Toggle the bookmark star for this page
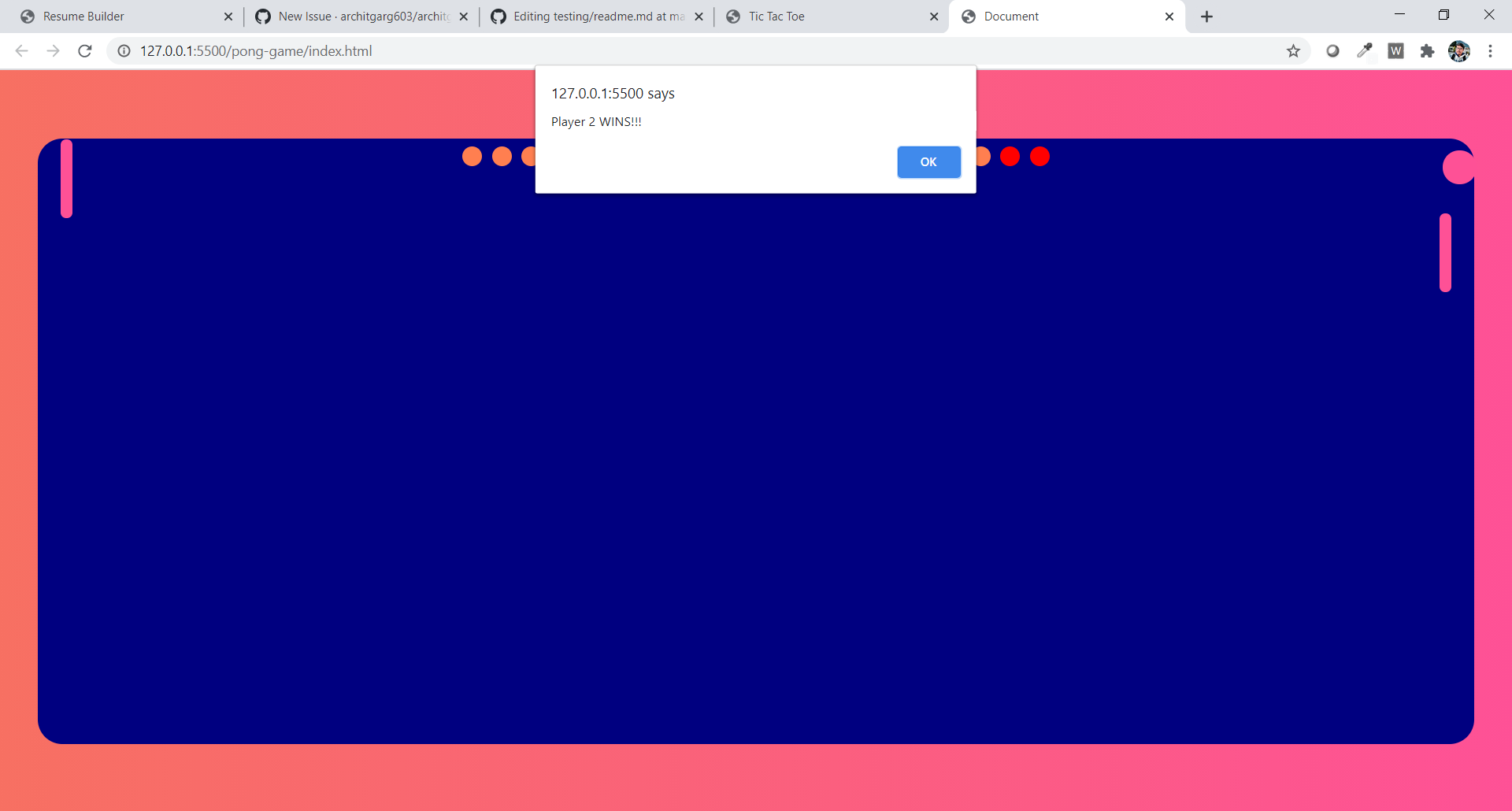 click(x=1293, y=50)
